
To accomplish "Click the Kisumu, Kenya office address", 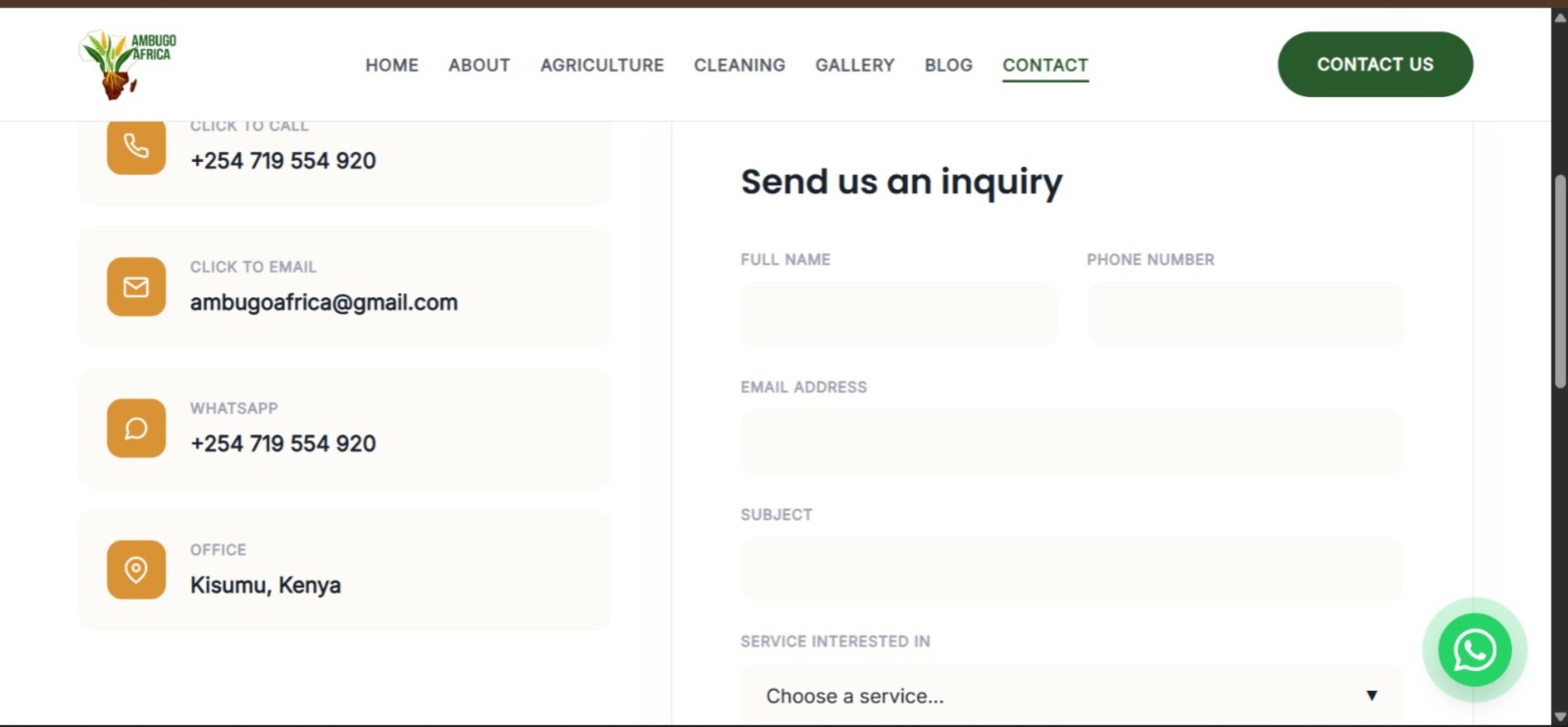I will (x=266, y=585).
